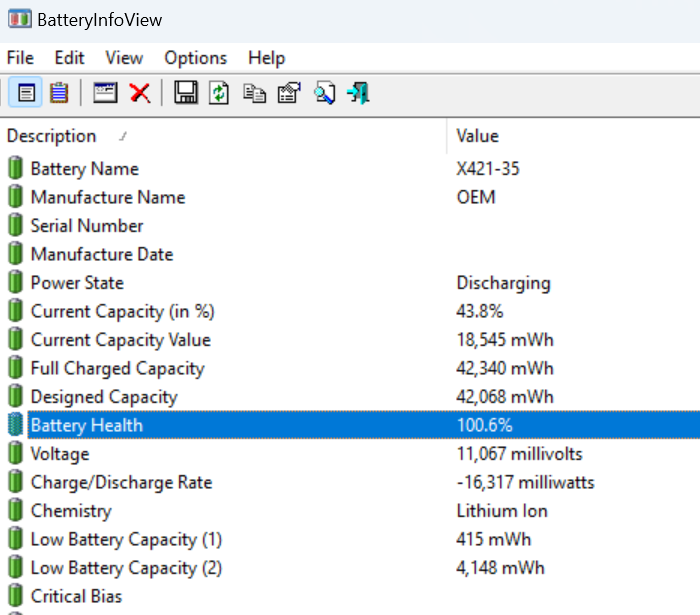Click battery icon beside Designed Capacity row
This screenshot has height=615, width=700.
pyautogui.click(x=16, y=397)
